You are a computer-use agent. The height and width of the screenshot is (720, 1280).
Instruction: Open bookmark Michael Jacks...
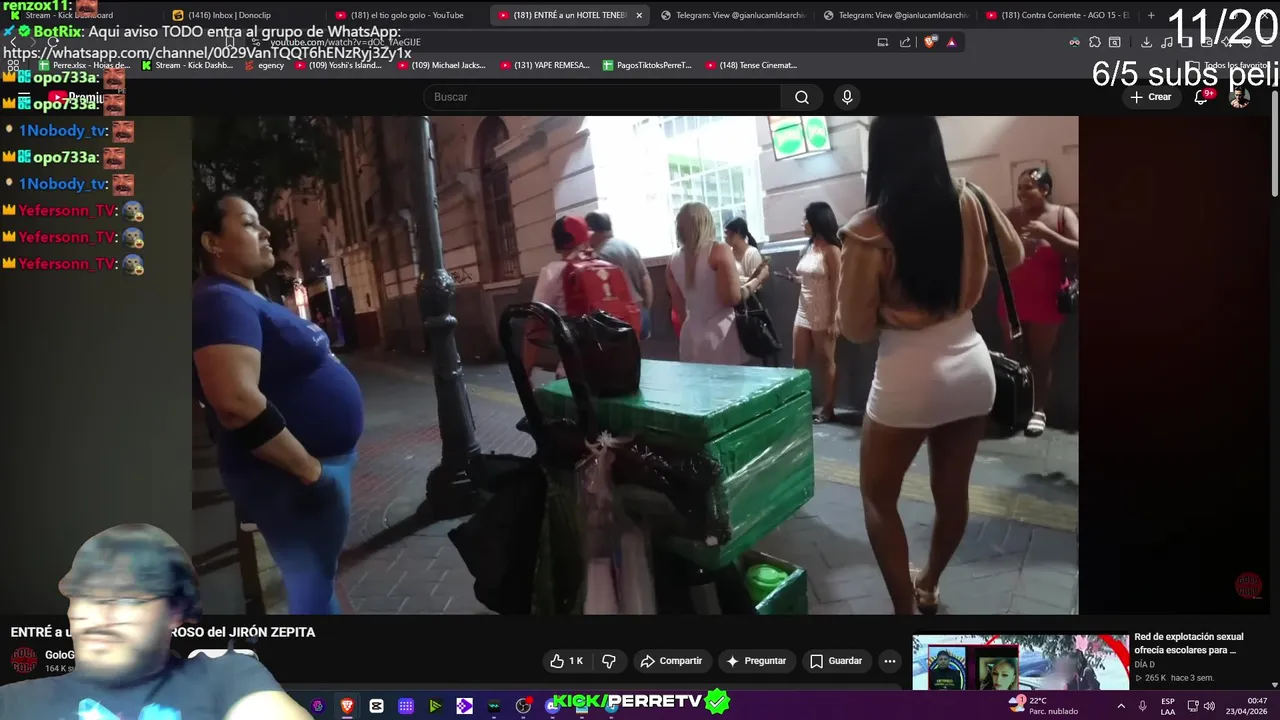click(x=441, y=65)
